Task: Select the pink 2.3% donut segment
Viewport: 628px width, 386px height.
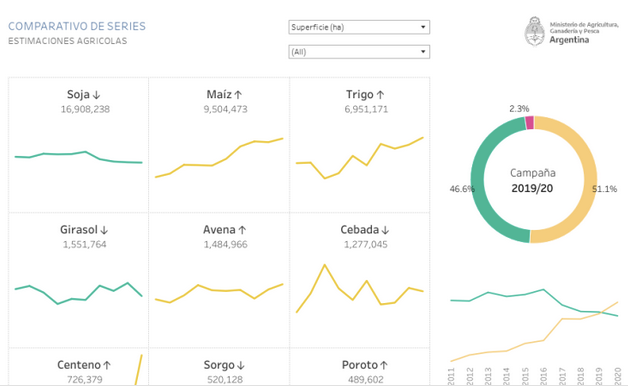Action: pos(529,123)
